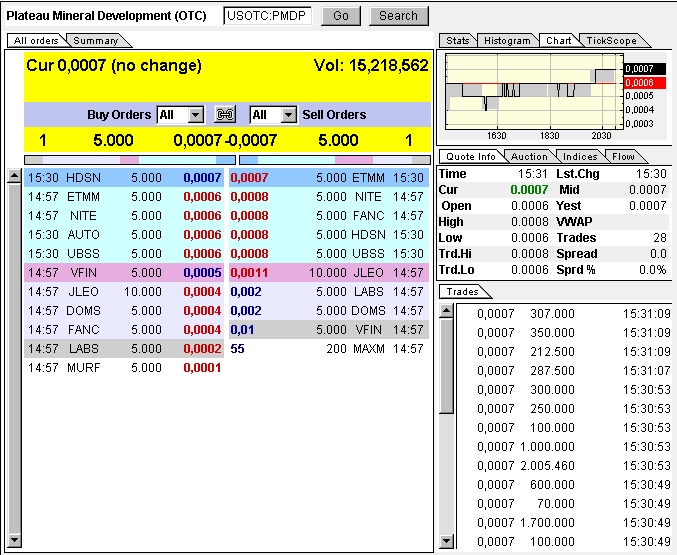
Task: Show the Indices tab
Action: click(580, 157)
